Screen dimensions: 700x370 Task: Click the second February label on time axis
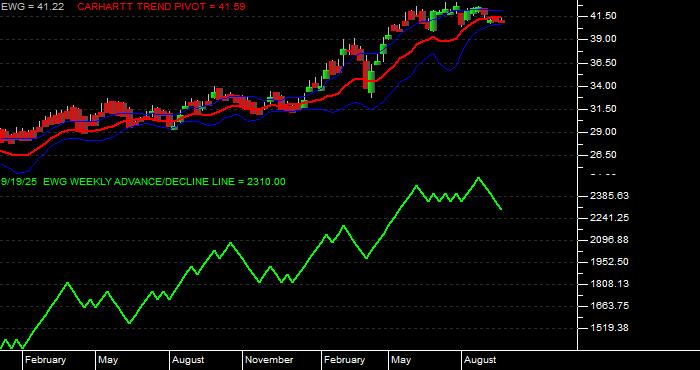pos(345,360)
